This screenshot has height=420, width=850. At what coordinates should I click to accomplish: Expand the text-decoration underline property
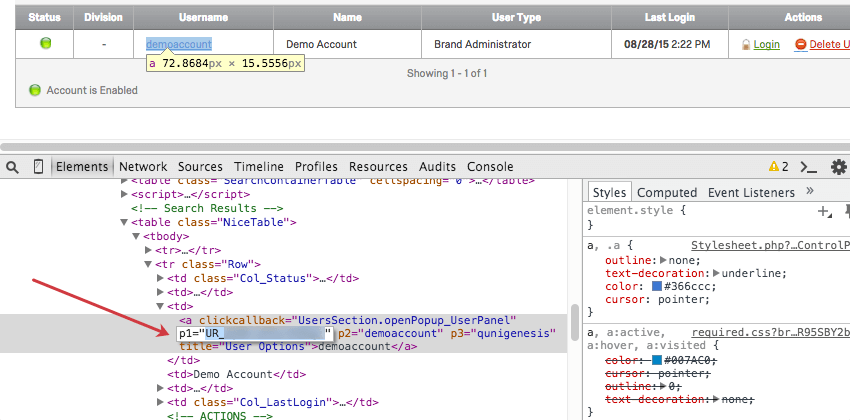716,273
